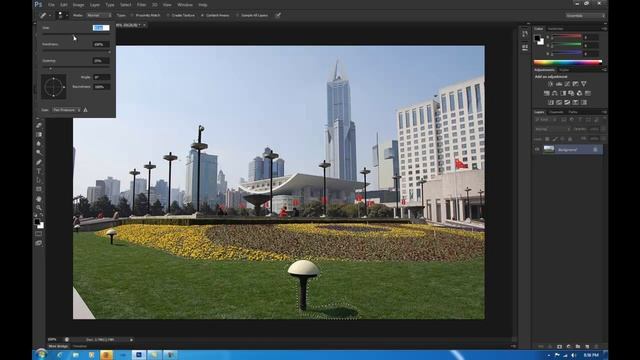Screen dimensions: 640x360
Task: Click the brush Size slider
Action: click(x=76, y=35)
